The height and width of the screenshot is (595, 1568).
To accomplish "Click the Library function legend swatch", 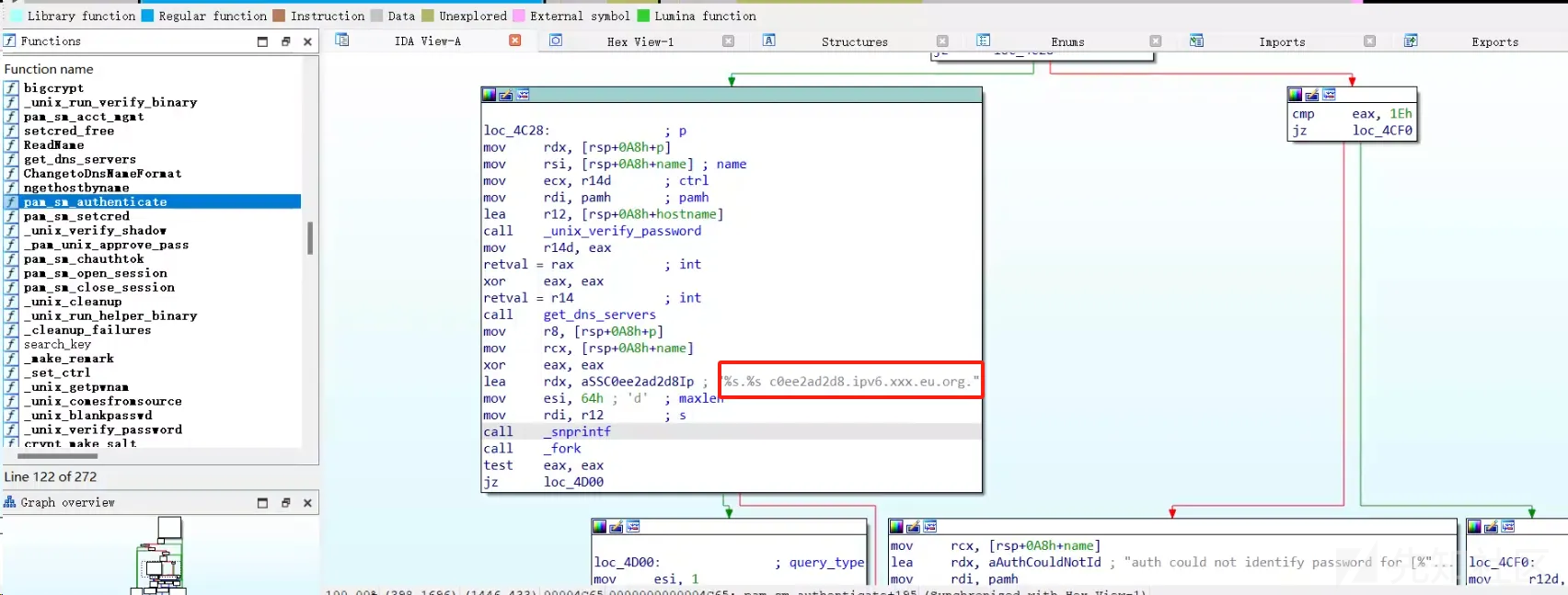I will (16, 16).
